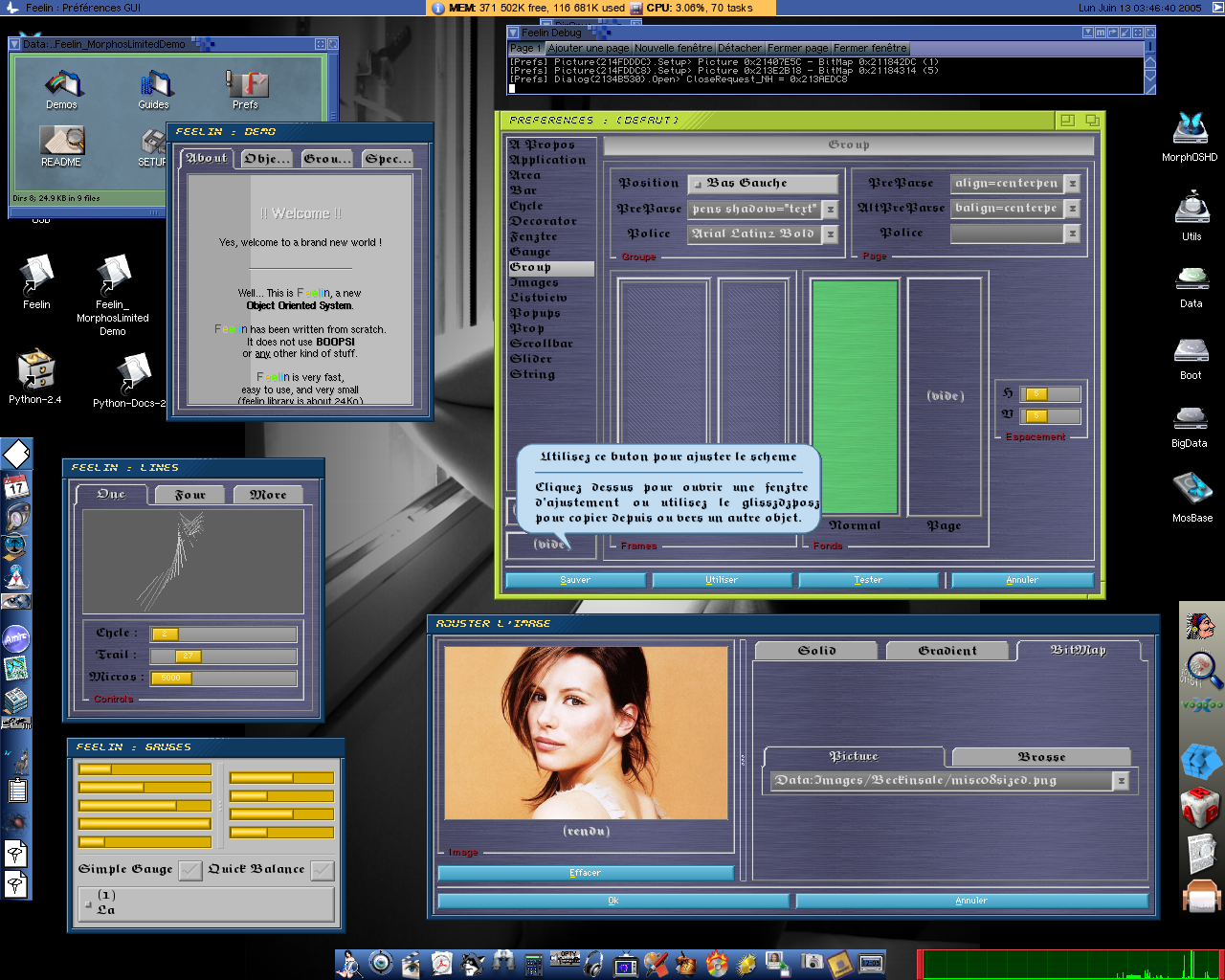This screenshot has width=1225, height=980.
Task: Launch the spider icon in left dock
Action: (x=16, y=821)
